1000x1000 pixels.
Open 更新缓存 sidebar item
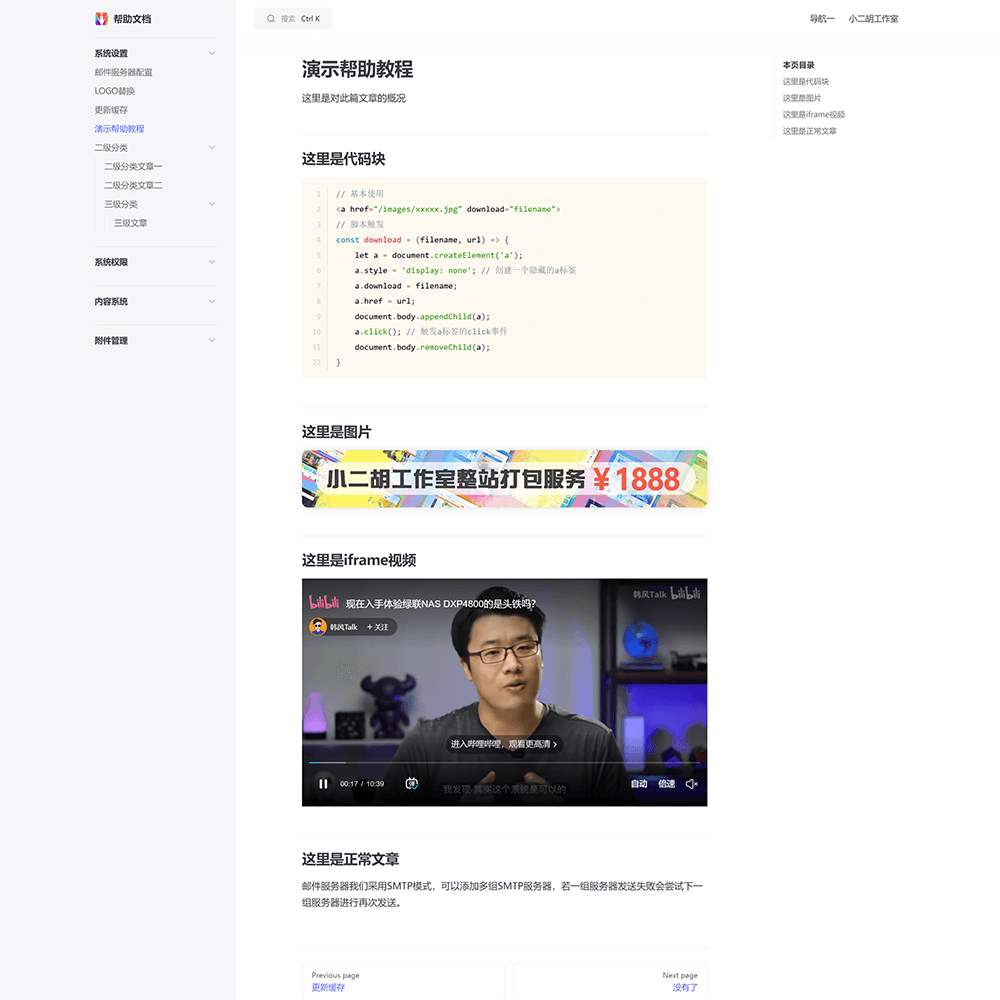(111, 110)
